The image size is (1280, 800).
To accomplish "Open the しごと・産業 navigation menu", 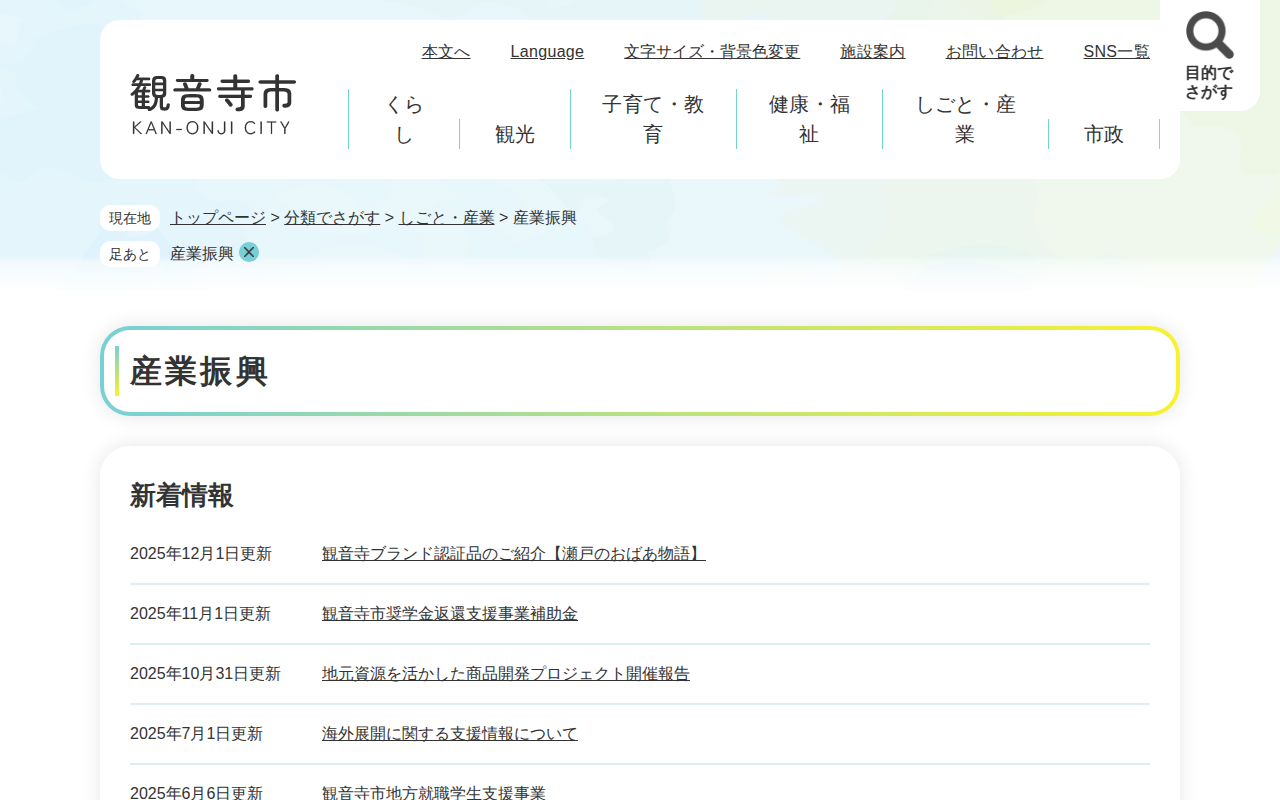I will [965, 119].
